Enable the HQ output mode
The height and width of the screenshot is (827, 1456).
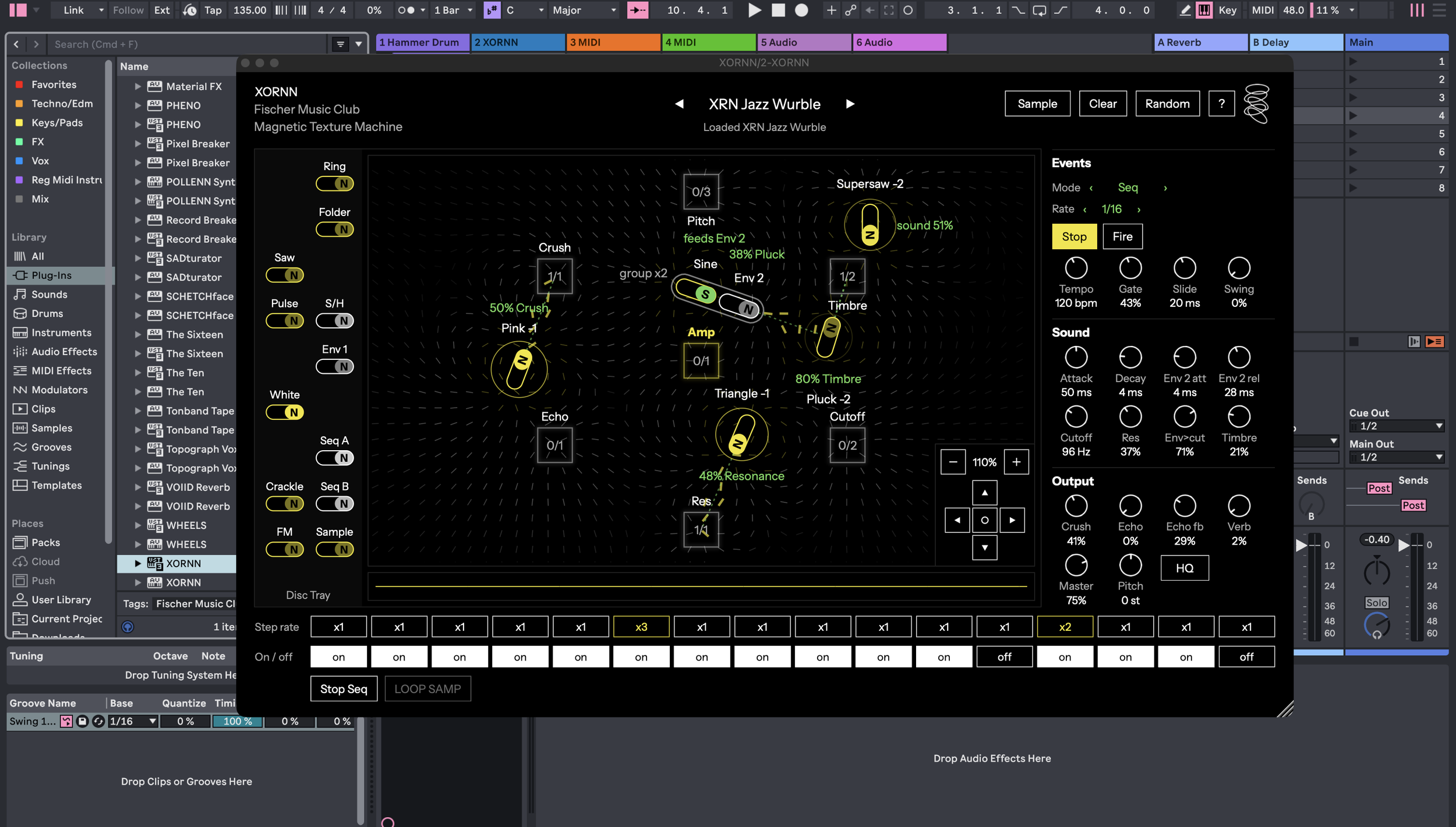1184,568
